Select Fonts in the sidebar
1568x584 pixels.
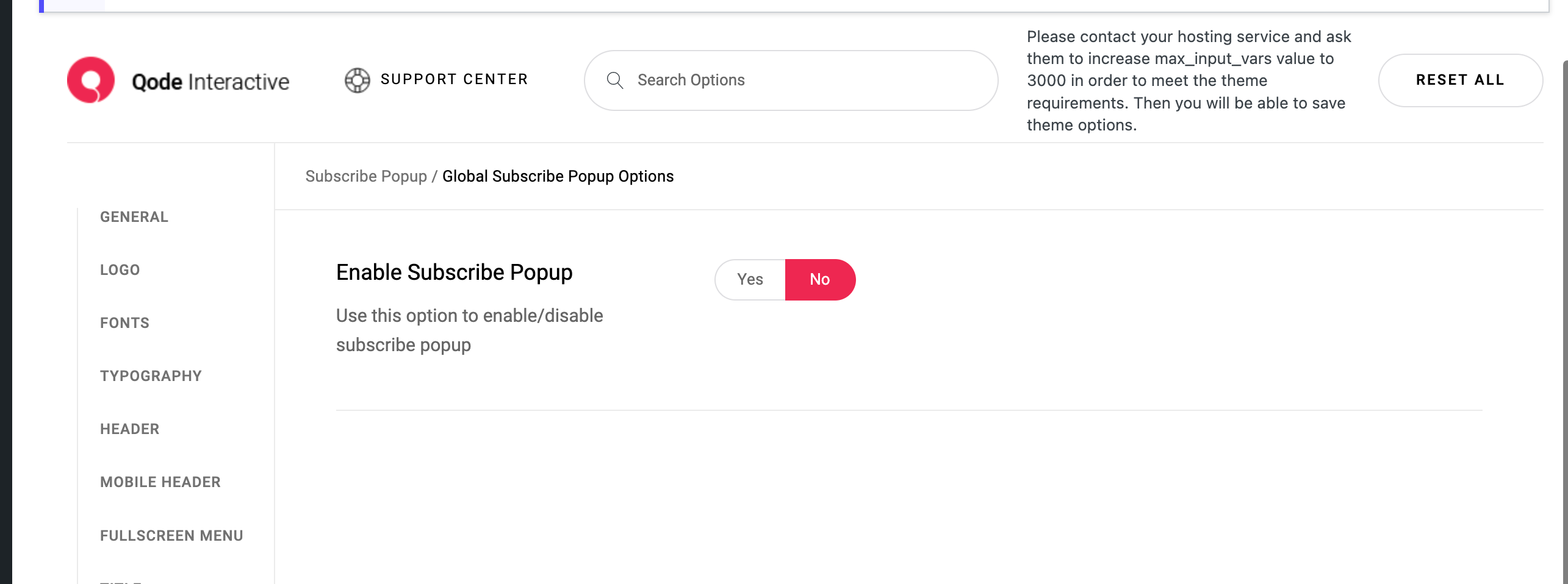[125, 323]
